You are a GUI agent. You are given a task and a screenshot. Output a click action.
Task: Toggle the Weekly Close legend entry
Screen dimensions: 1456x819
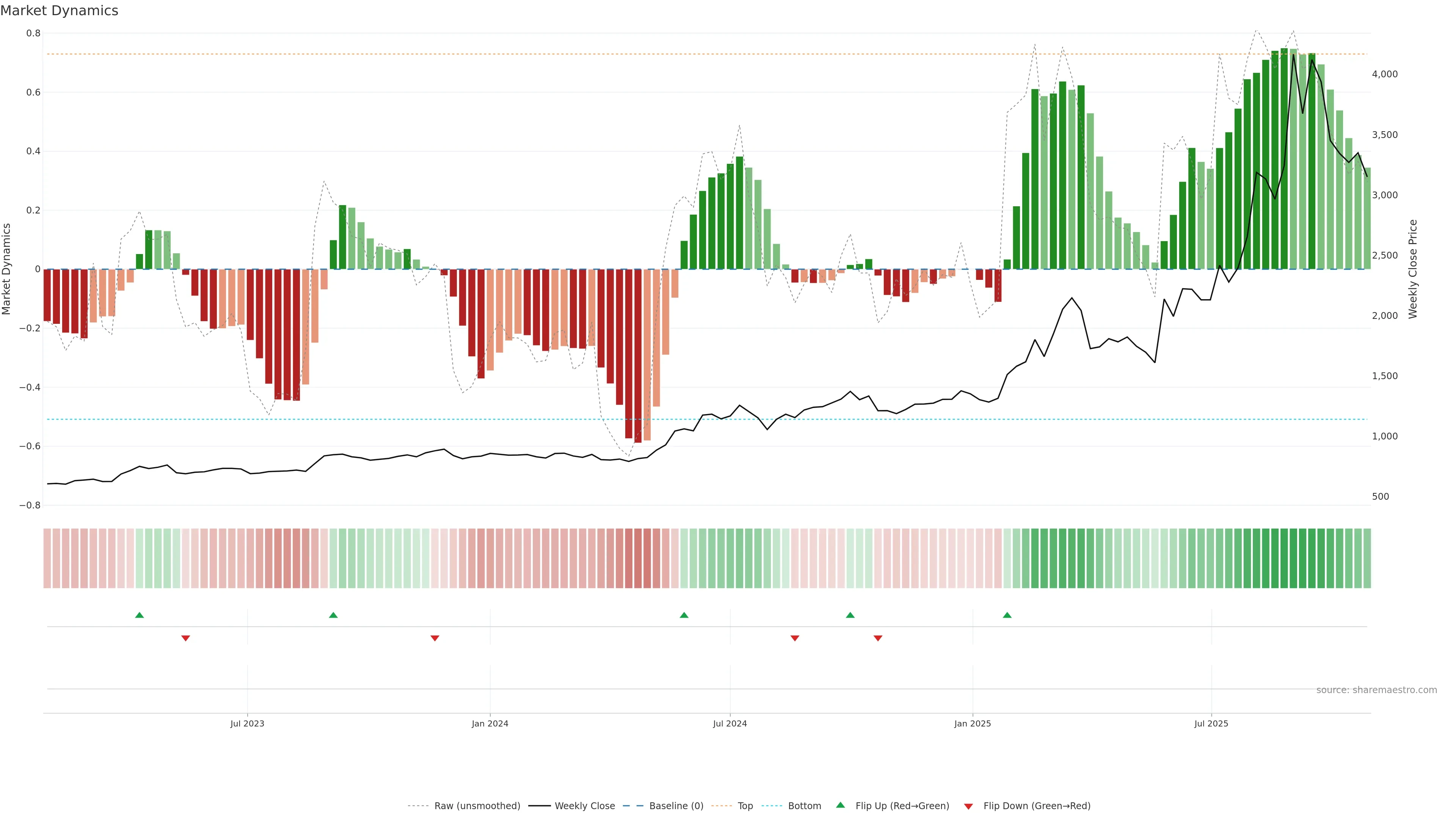pos(584,806)
